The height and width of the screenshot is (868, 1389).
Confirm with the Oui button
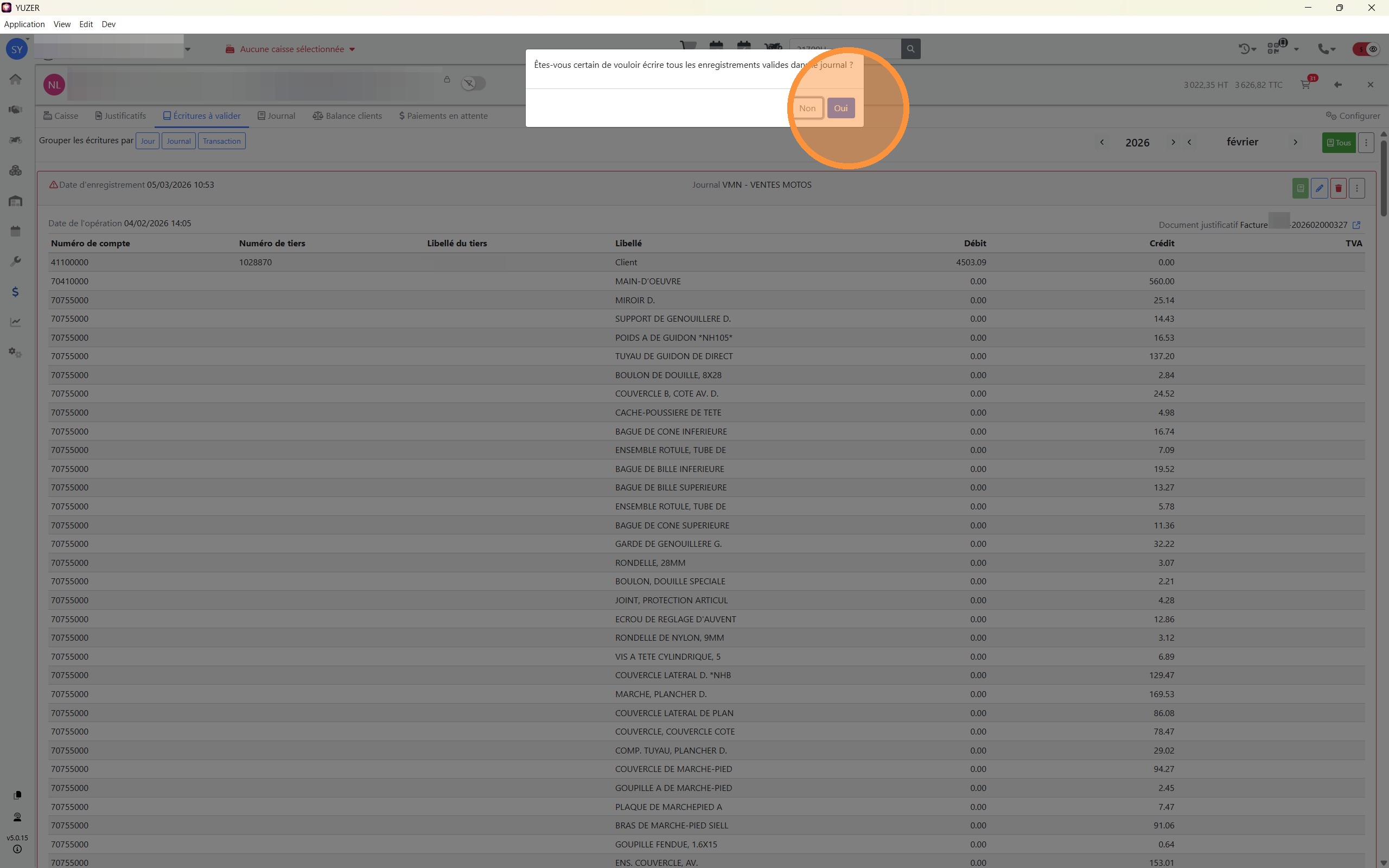click(x=840, y=108)
